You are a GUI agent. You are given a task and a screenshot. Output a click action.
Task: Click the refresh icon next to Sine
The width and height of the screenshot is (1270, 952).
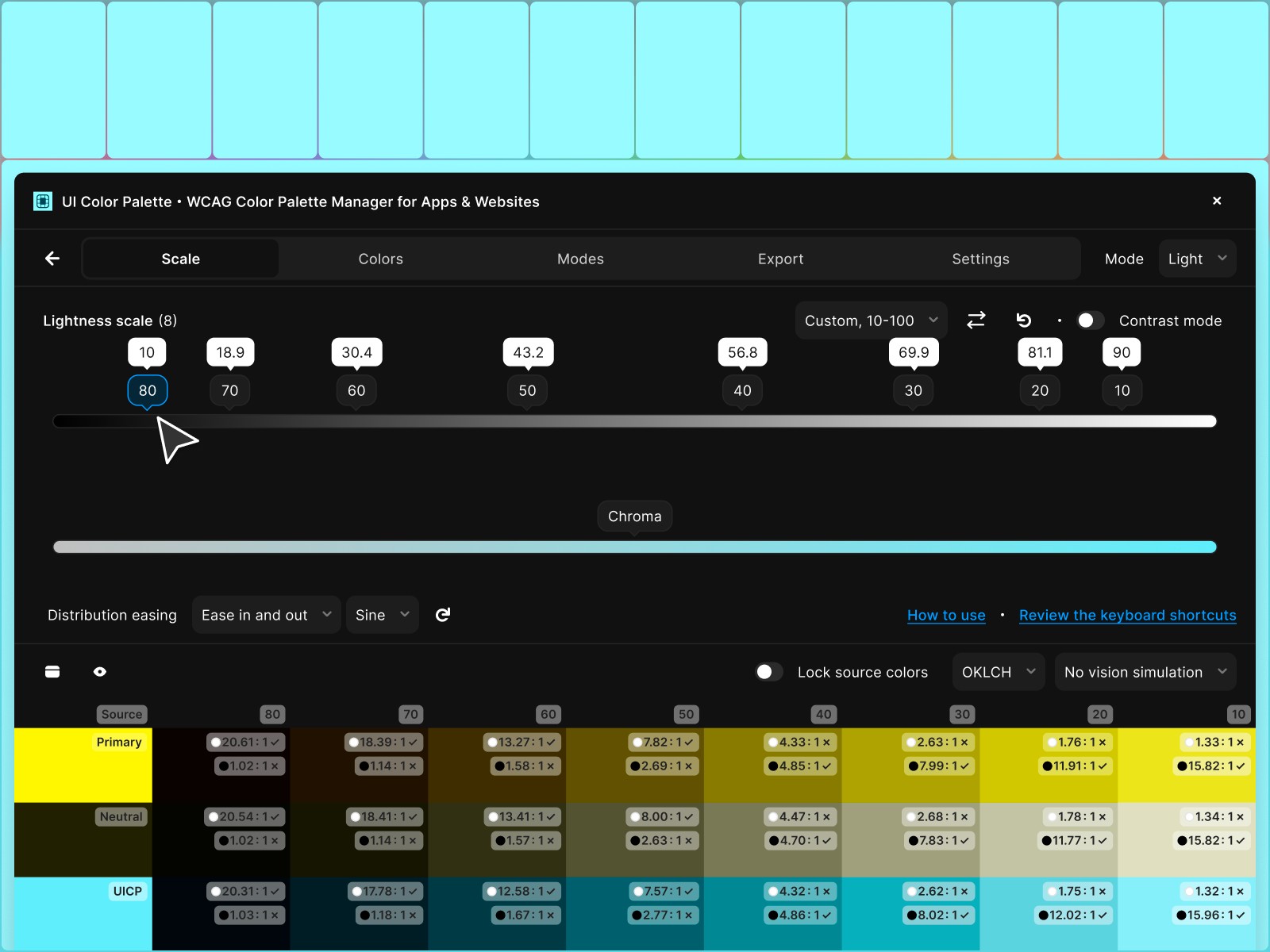point(442,614)
